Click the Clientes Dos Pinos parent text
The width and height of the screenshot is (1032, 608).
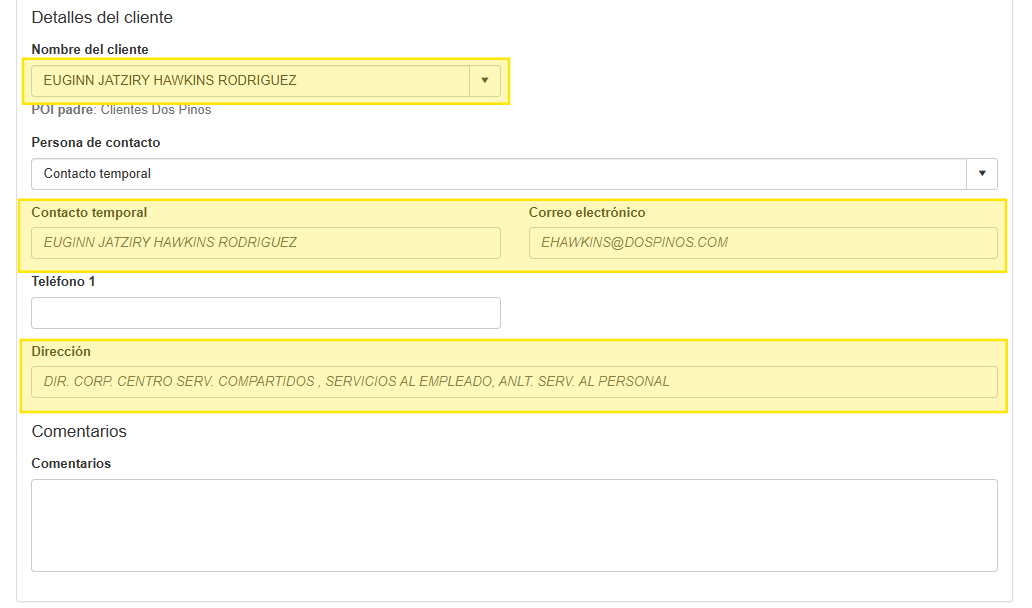tap(156, 110)
